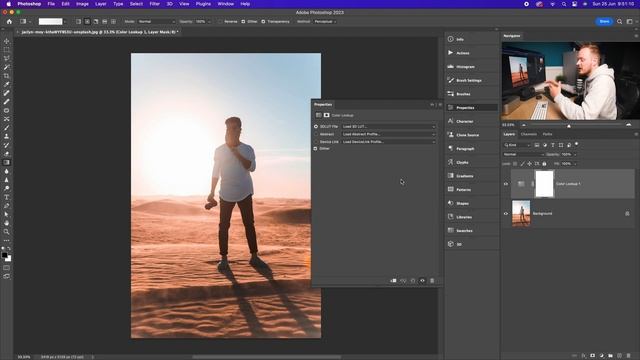Screen dimensions: 640x360
Task: Select the Clone Stamp tool
Action: coord(7,136)
